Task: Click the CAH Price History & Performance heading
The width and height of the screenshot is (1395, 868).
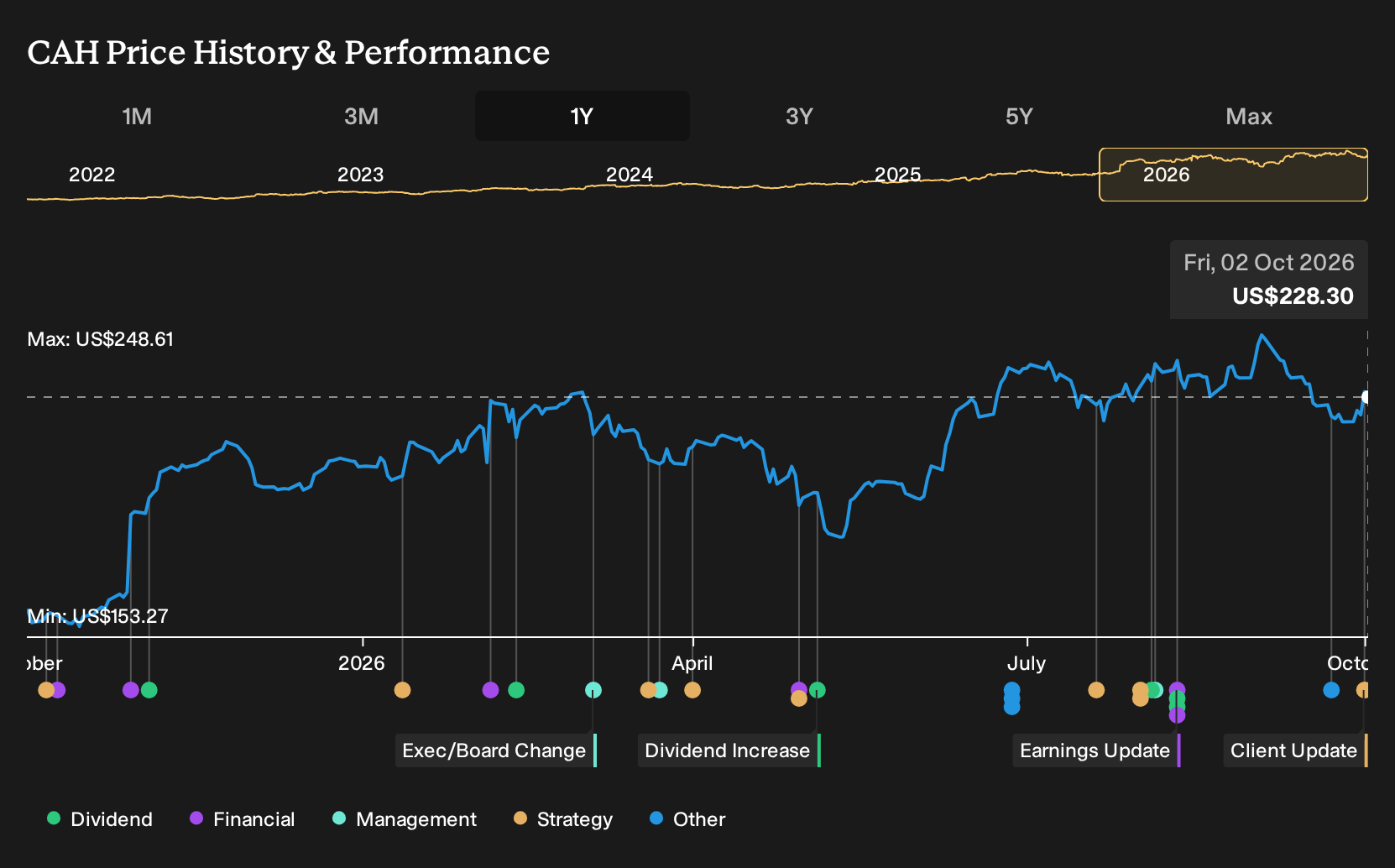Action: pos(289,52)
